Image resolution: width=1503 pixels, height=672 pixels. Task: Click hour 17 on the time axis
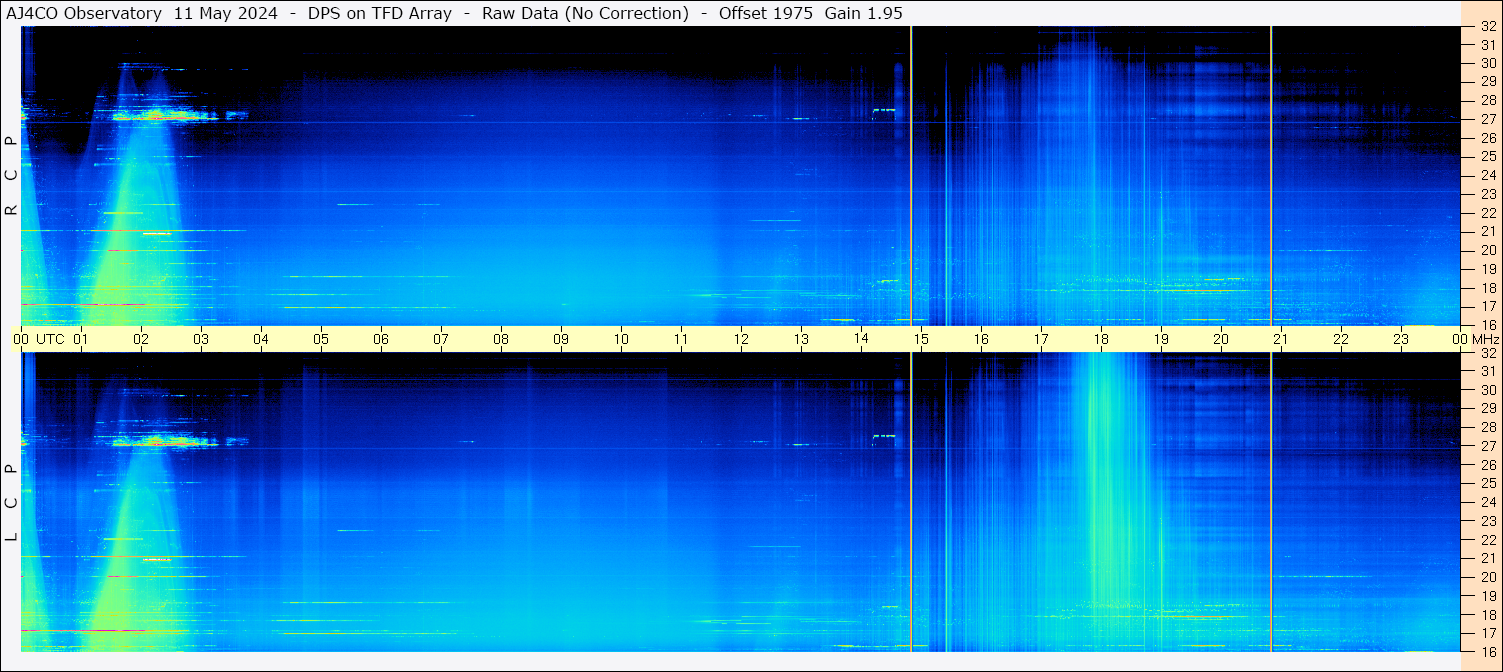[x=1041, y=339]
